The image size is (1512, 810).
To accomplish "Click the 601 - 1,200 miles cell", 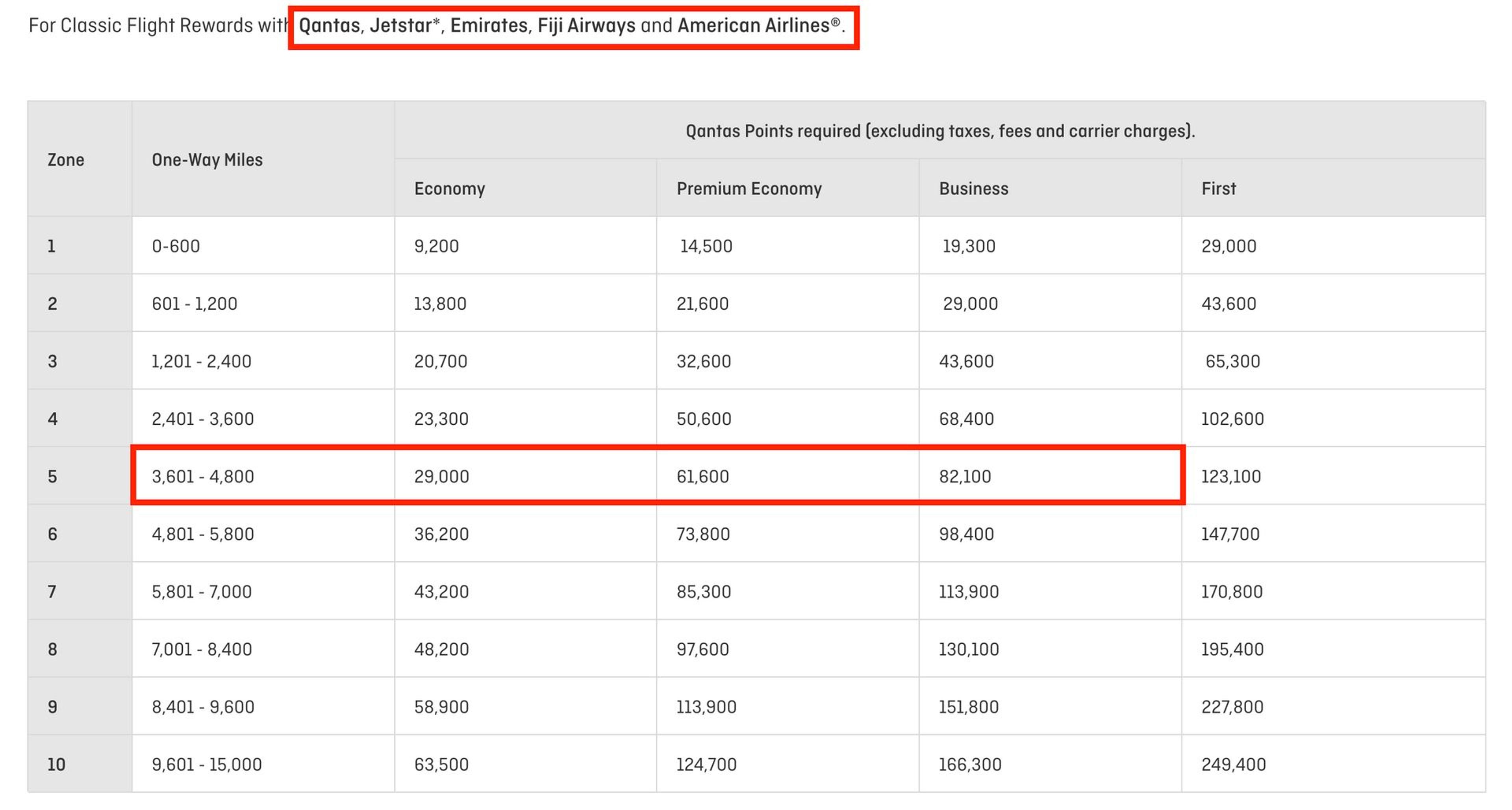I will pyautogui.click(x=263, y=303).
